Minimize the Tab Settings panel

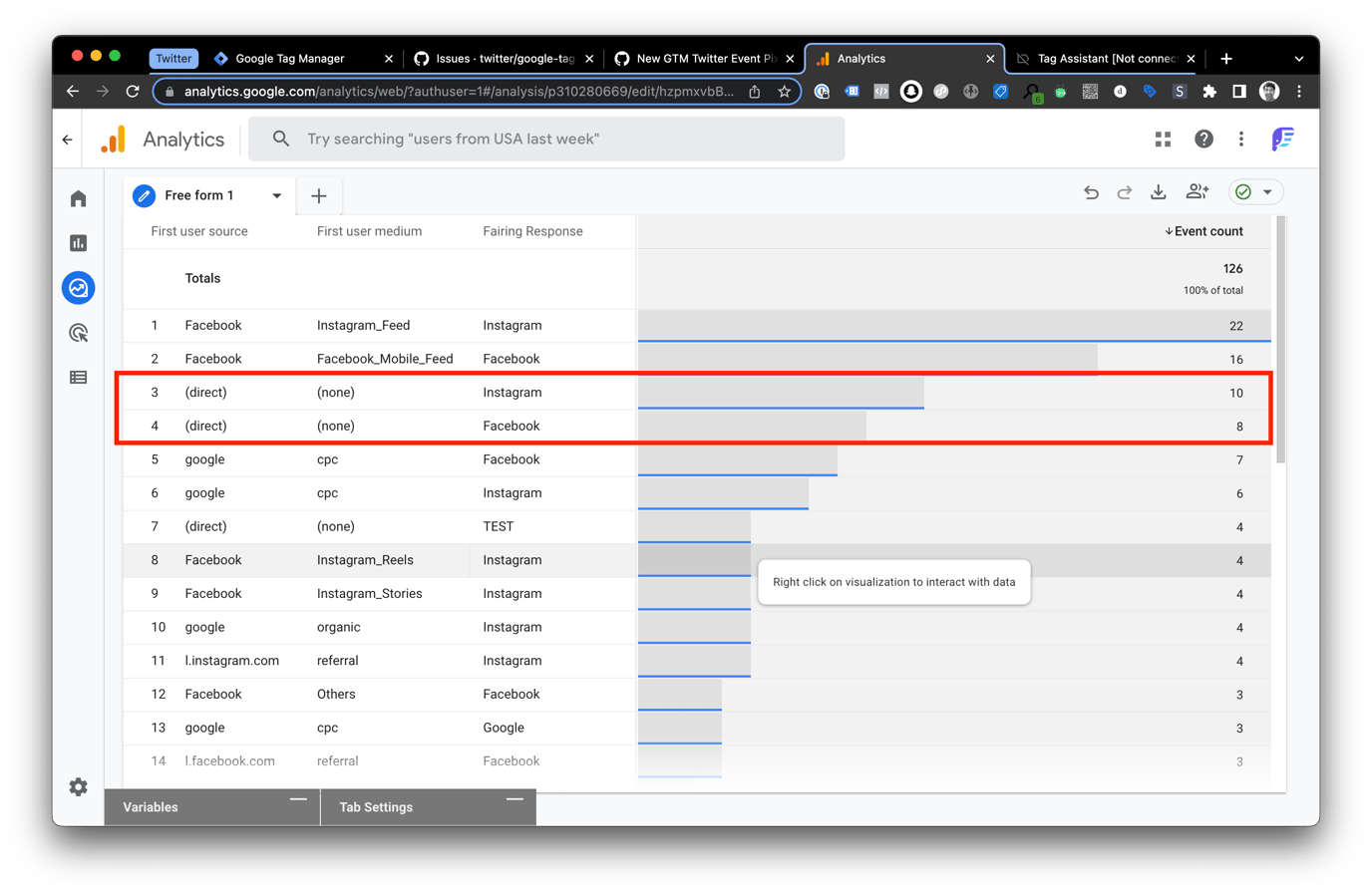pos(514,799)
